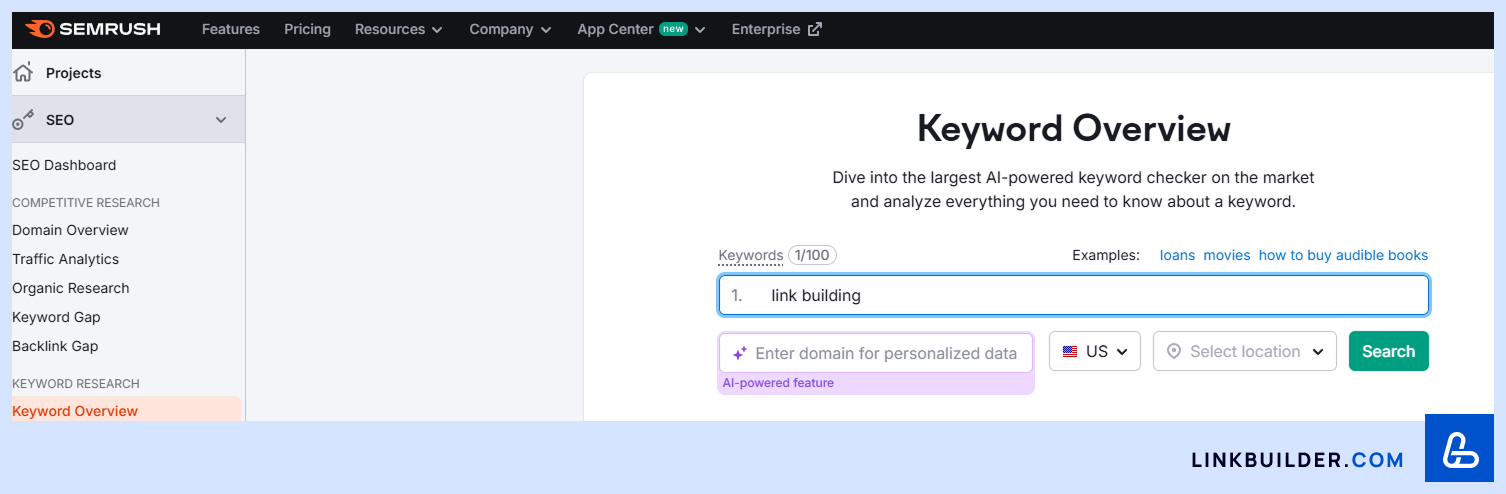Click the AI sparkle icon in domain field

pyautogui.click(x=740, y=353)
